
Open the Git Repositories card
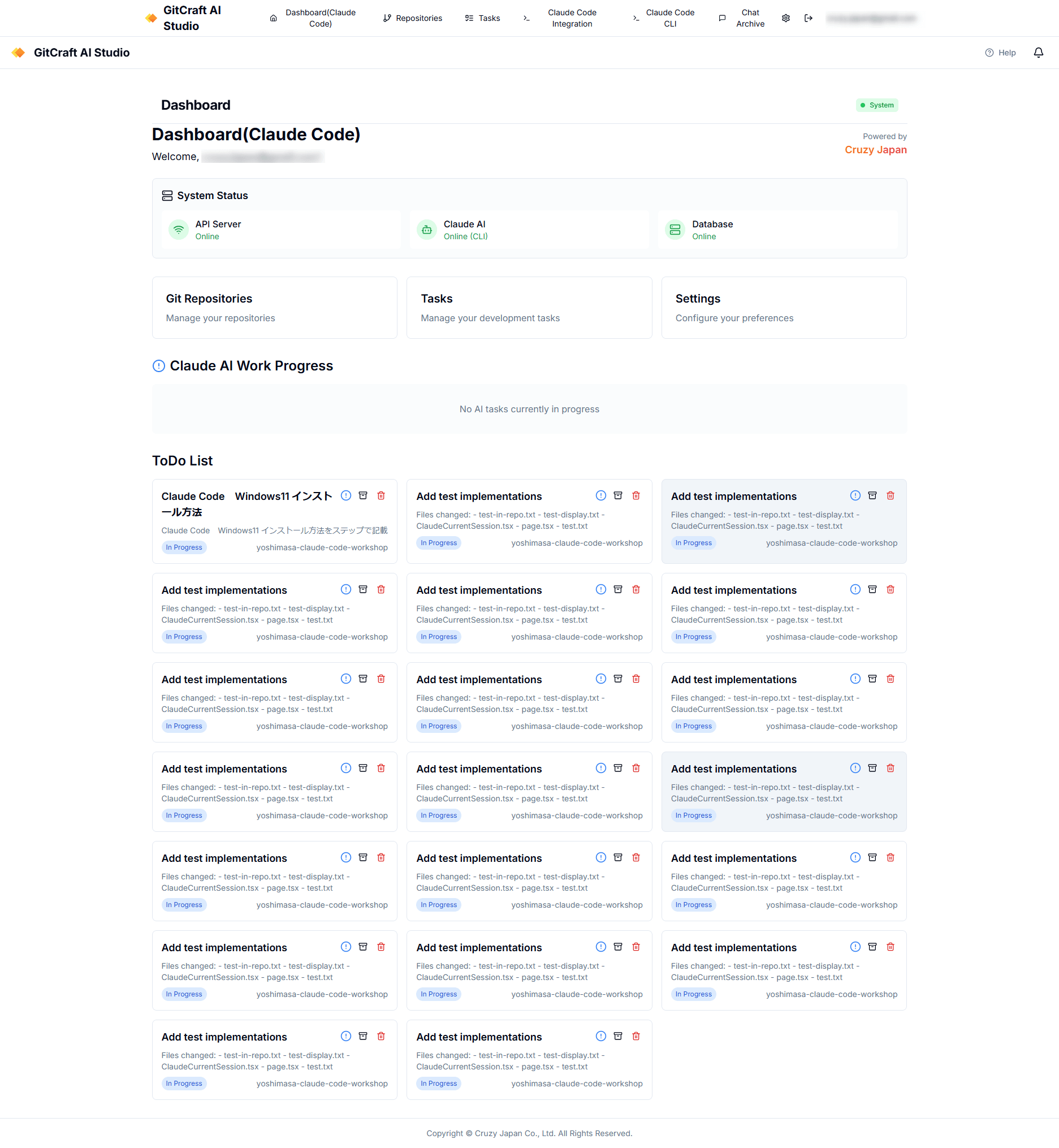[x=274, y=308]
